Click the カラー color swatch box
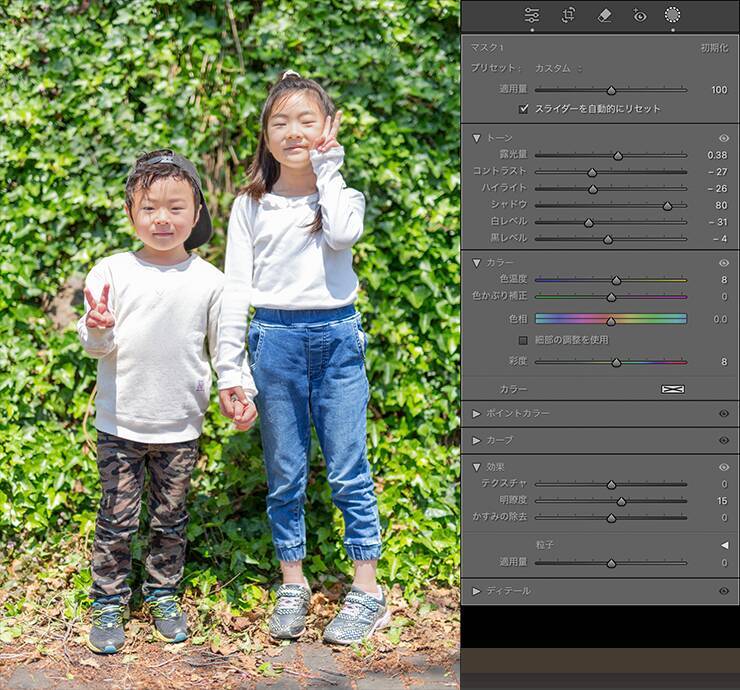Image resolution: width=740 pixels, height=690 pixels. [673, 389]
